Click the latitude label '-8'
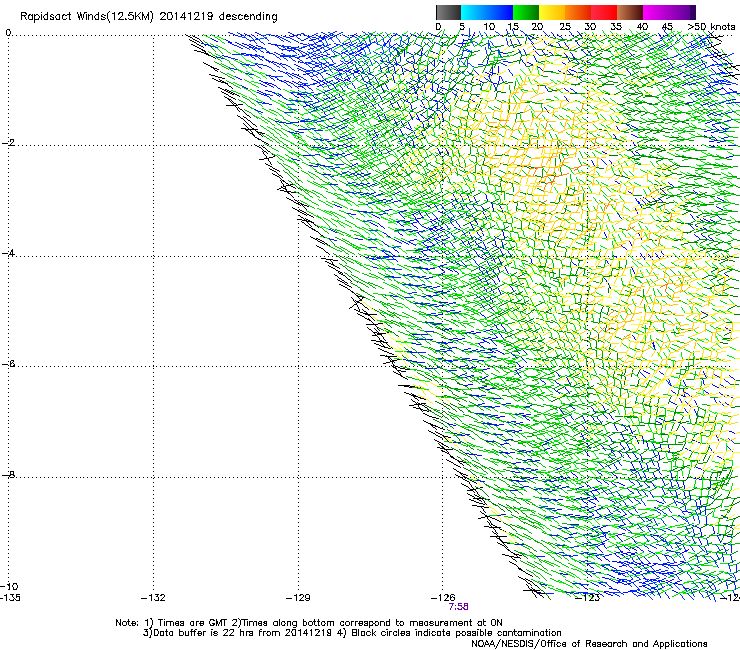 8,474
